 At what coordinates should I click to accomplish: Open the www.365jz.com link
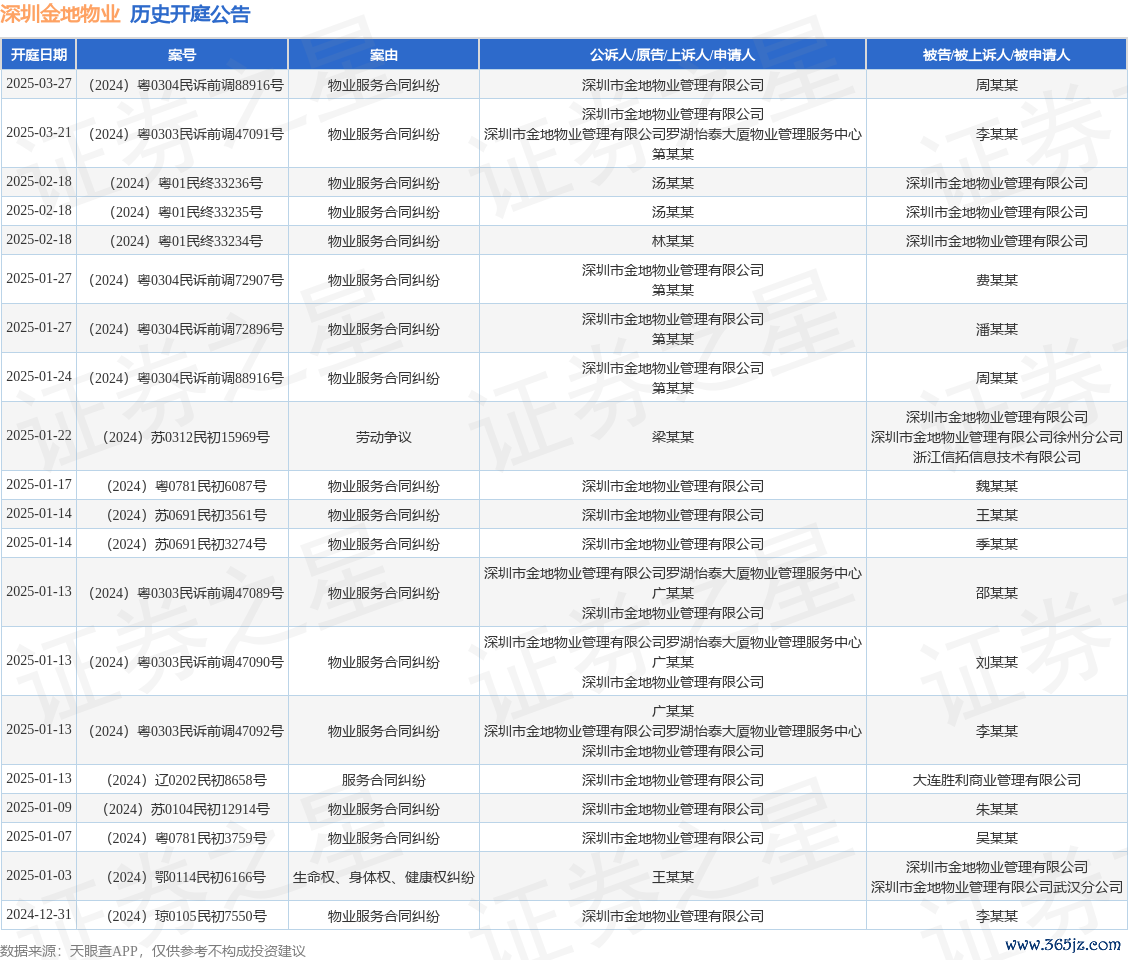[1063, 944]
